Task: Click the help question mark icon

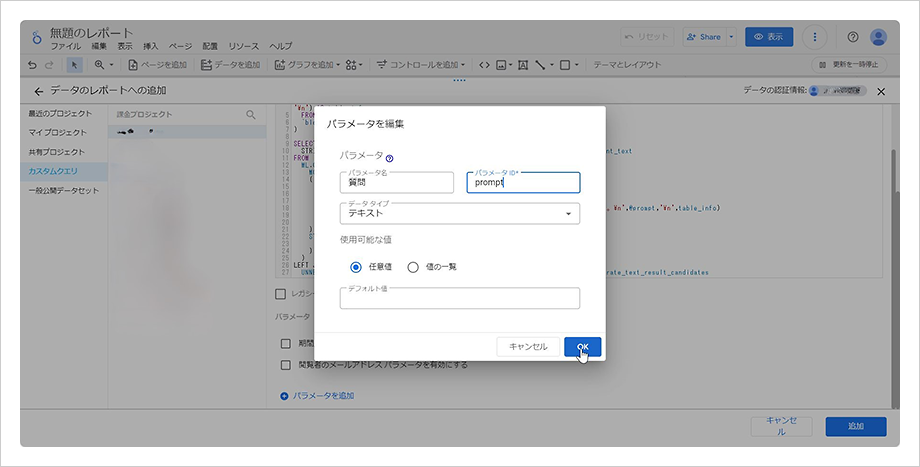Action: point(853,37)
